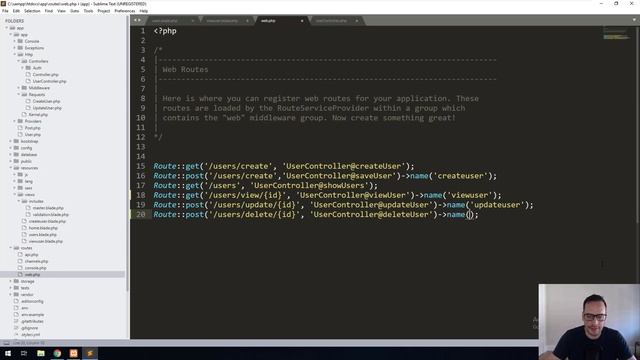Viewport: 640px width, 360px height.
Task: Open the Tools menu
Action: [x=88, y=11]
